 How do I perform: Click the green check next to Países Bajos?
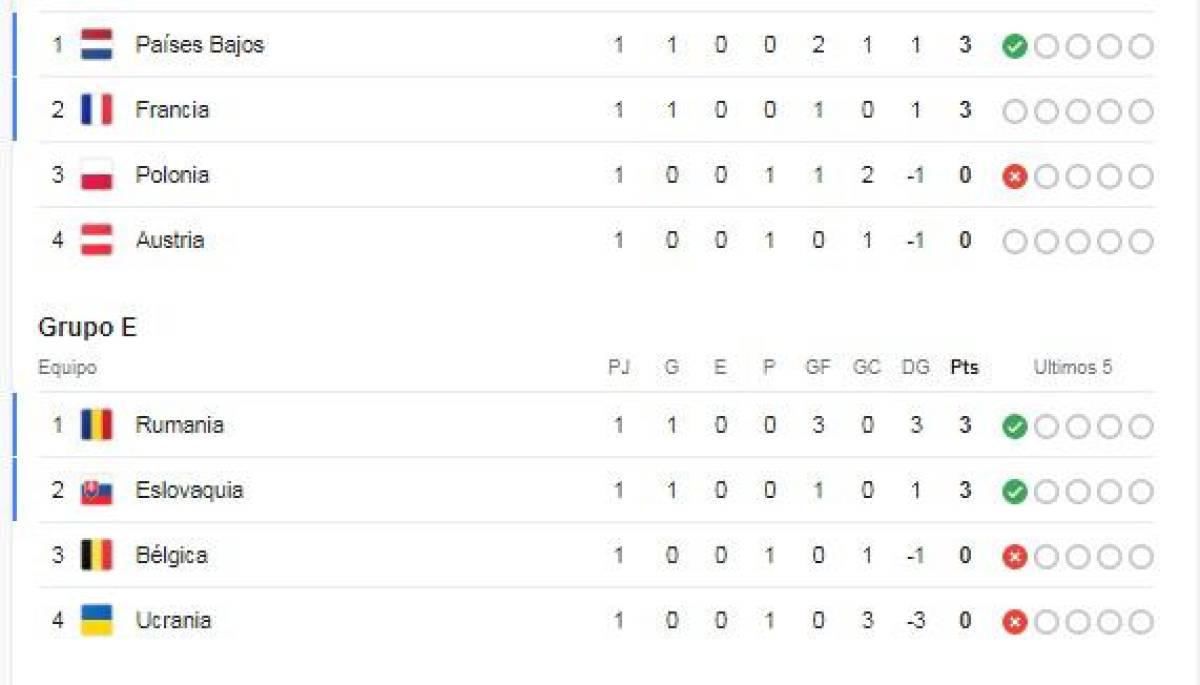1013,45
